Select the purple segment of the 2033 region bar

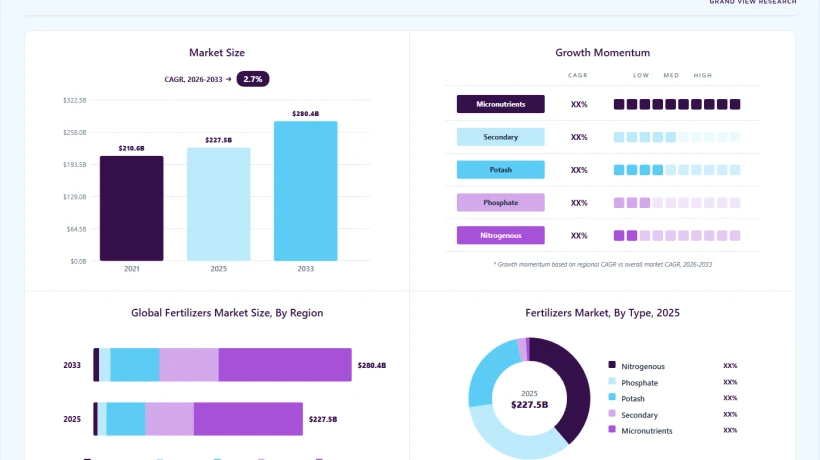pyautogui.click(x=285, y=365)
